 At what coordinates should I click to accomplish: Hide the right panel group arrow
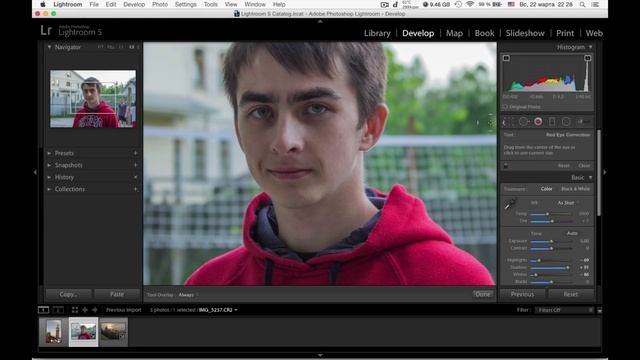[605, 172]
